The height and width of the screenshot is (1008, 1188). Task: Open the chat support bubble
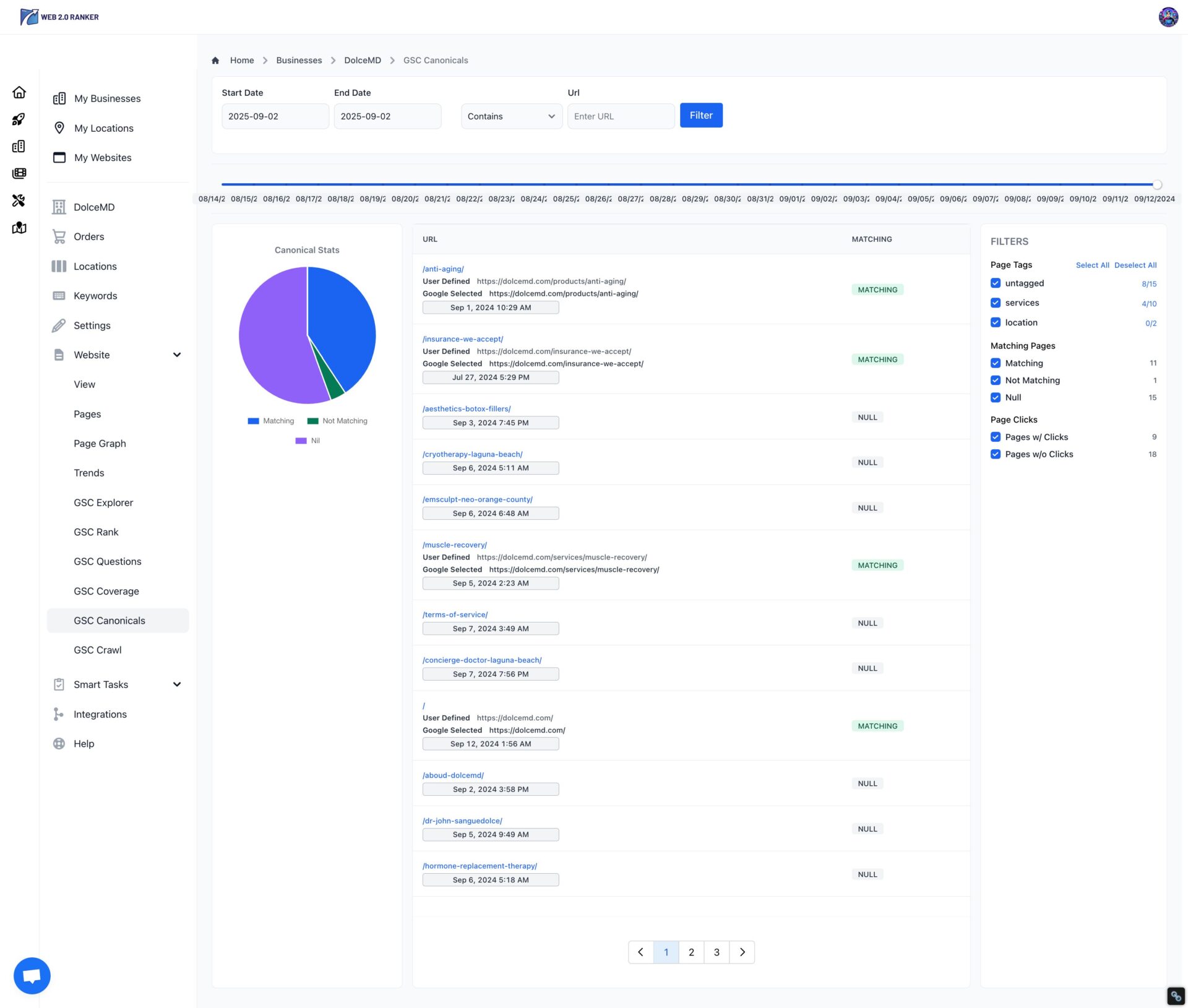pyautogui.click(x=32, y=976)
